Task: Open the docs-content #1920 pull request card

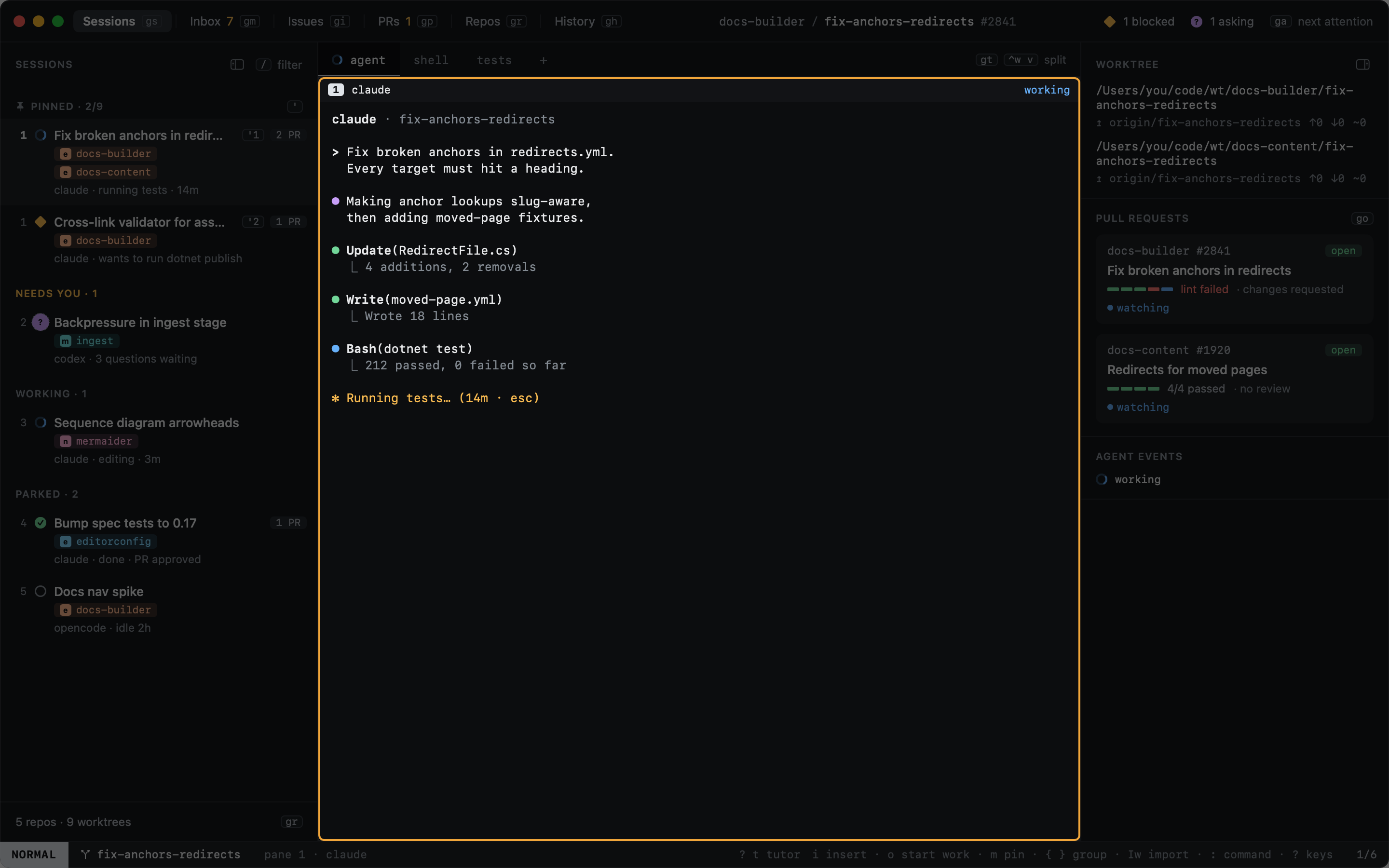Action: tap(1234, 379)
